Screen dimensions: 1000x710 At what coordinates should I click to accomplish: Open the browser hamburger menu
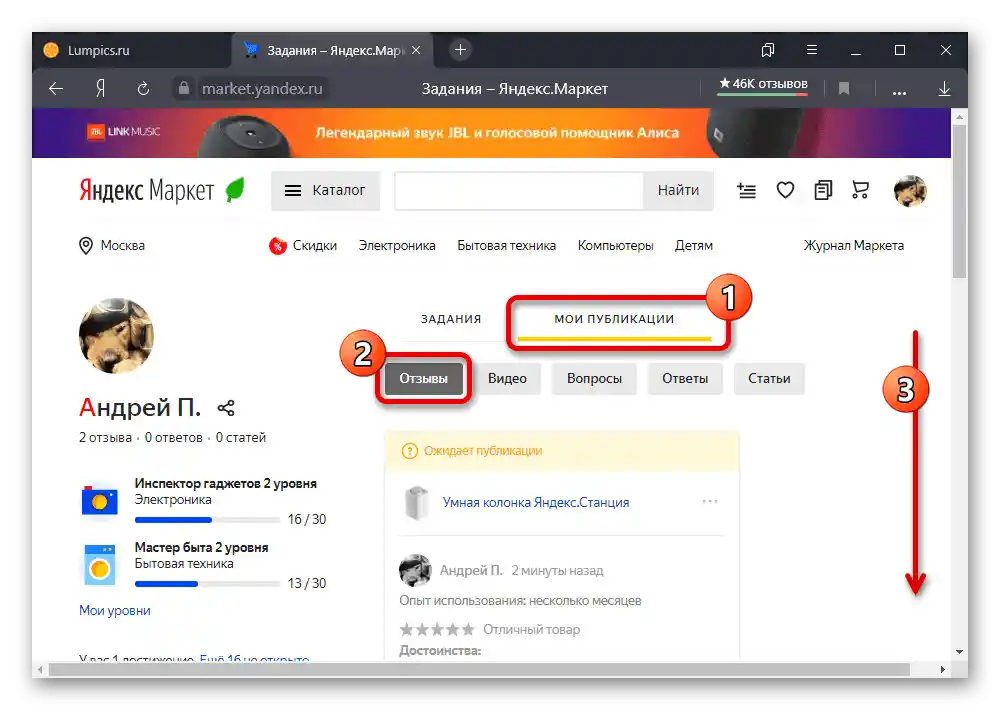point(812,50)
